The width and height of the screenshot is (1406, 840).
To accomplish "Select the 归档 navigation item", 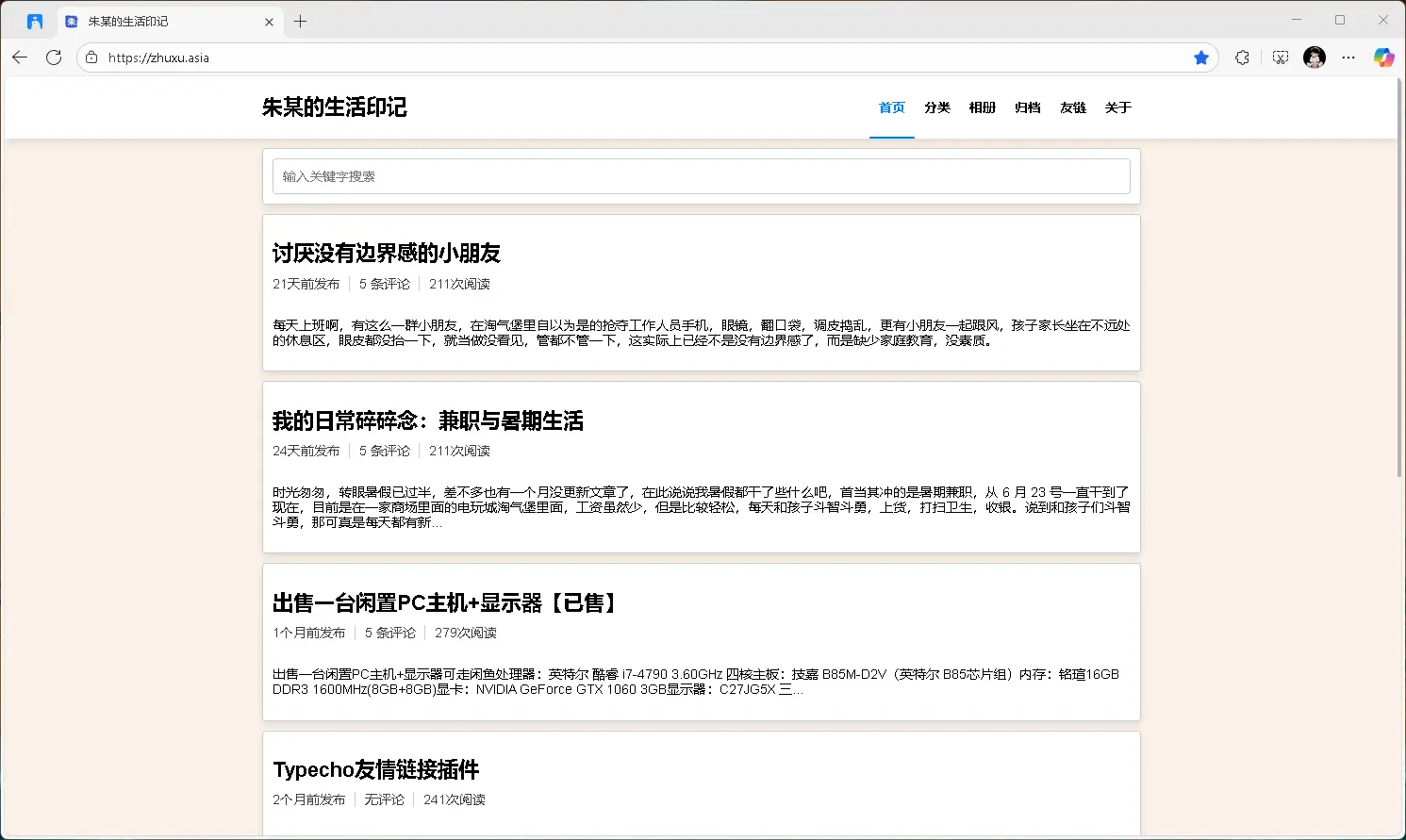I will pos(1027,107).
